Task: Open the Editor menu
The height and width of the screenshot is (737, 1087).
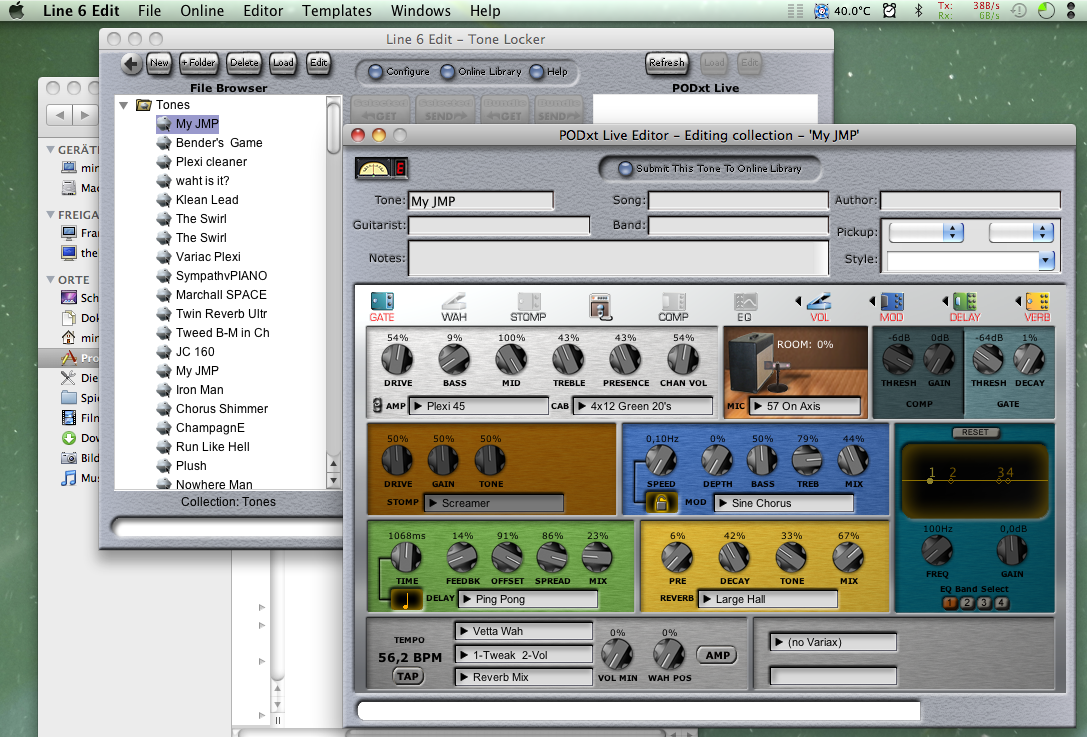Action: (263, 10)
